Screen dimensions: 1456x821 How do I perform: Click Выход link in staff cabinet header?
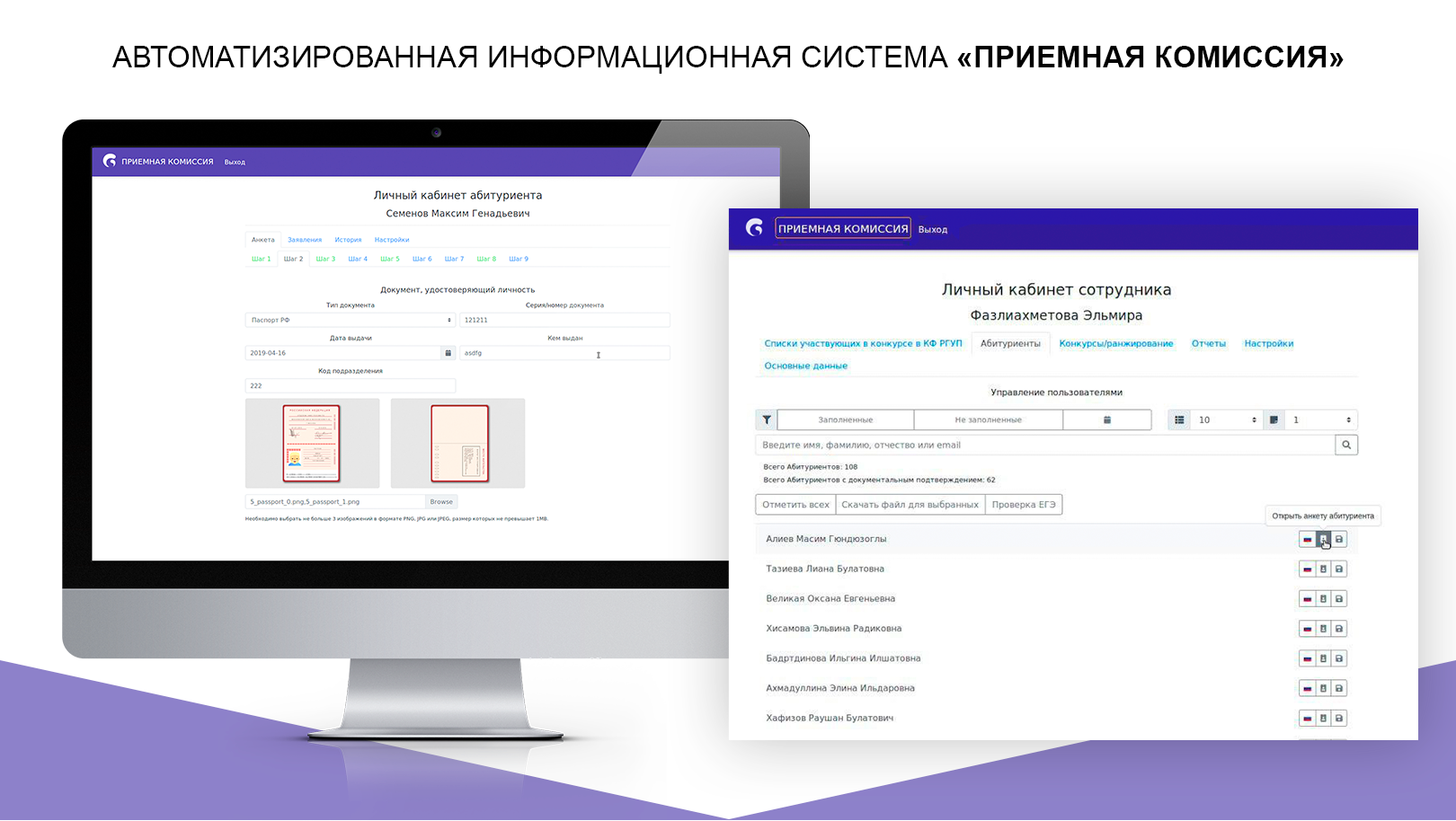(933, 230)
